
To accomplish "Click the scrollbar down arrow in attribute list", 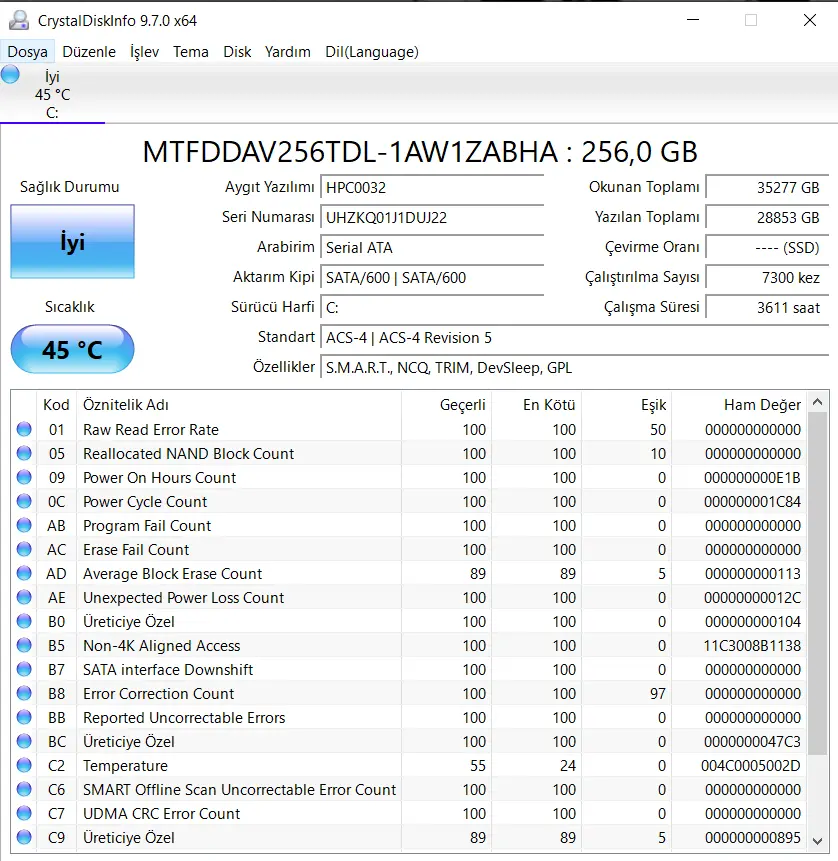I will 817,841.
